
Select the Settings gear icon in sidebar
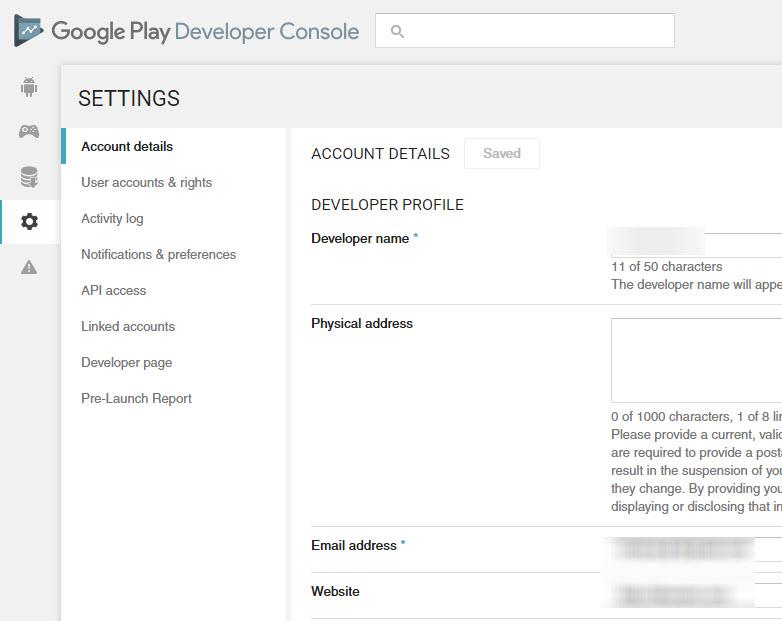[29, 221]
